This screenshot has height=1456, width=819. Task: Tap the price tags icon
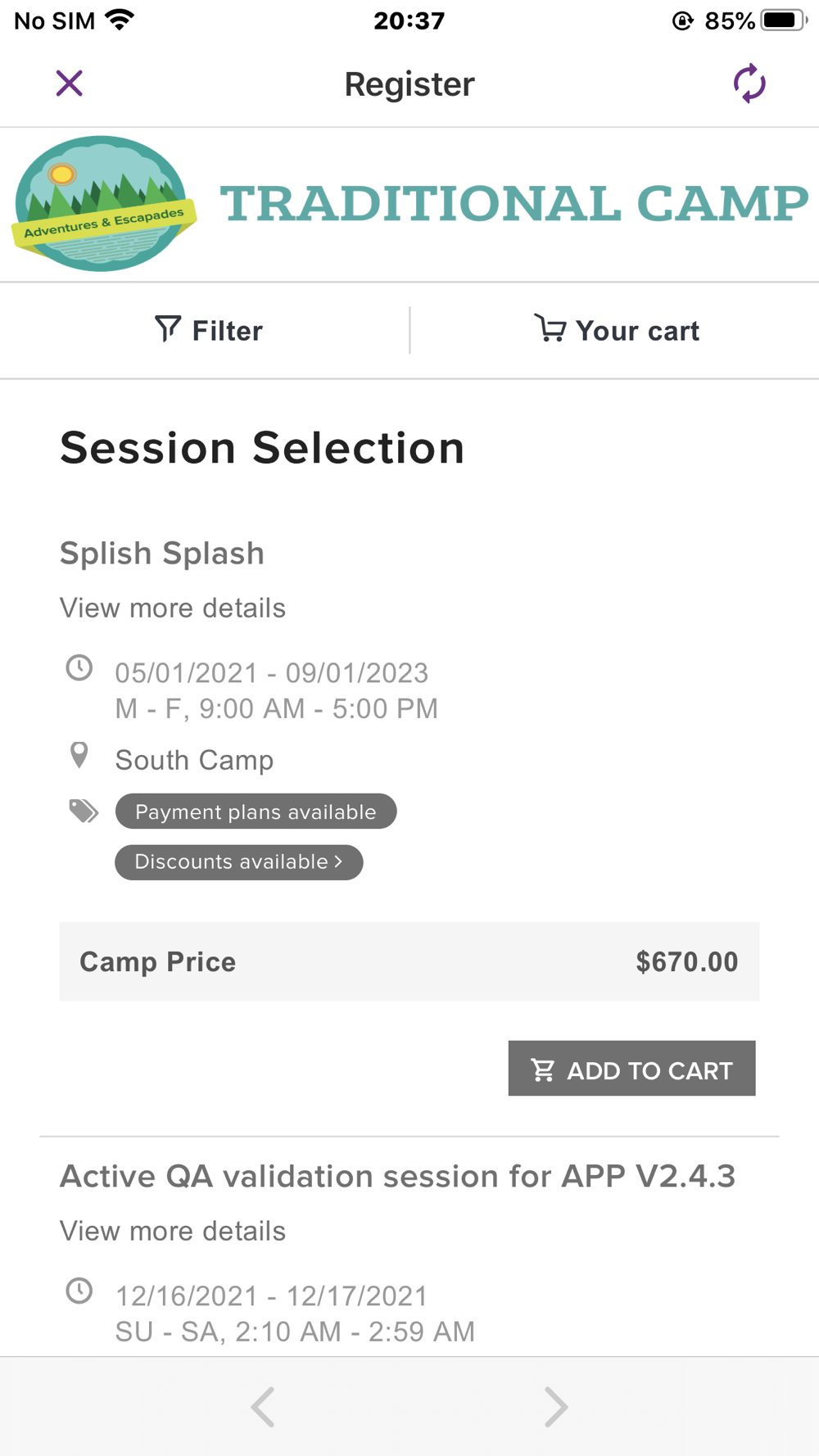point(83,811)
